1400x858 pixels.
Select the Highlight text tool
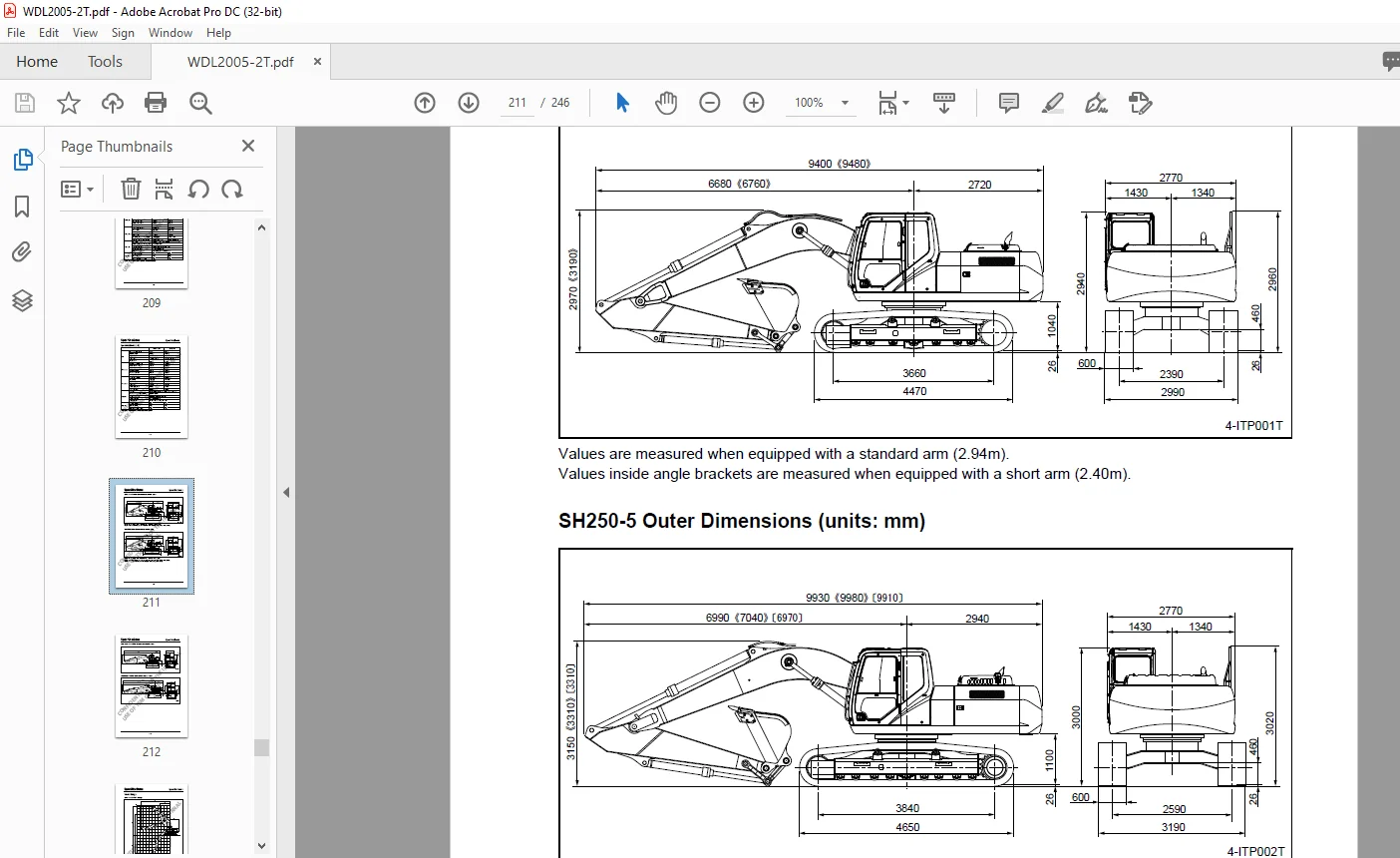(x=1053, y=103)
